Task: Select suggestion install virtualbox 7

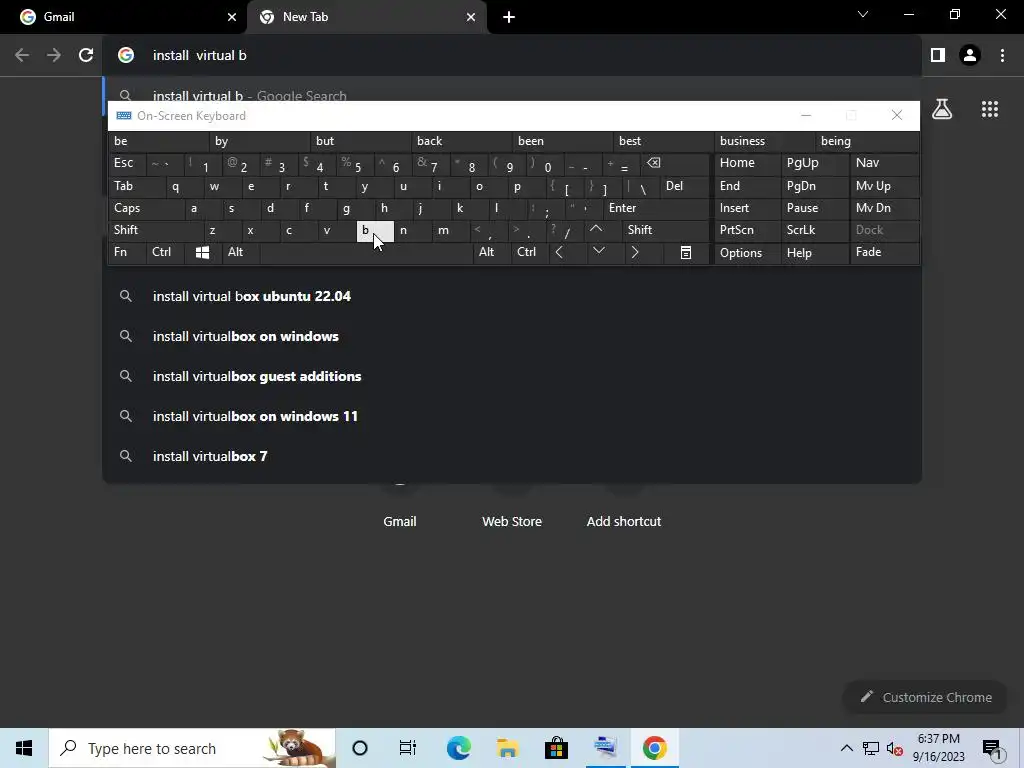Action: (x=512, y=456)
